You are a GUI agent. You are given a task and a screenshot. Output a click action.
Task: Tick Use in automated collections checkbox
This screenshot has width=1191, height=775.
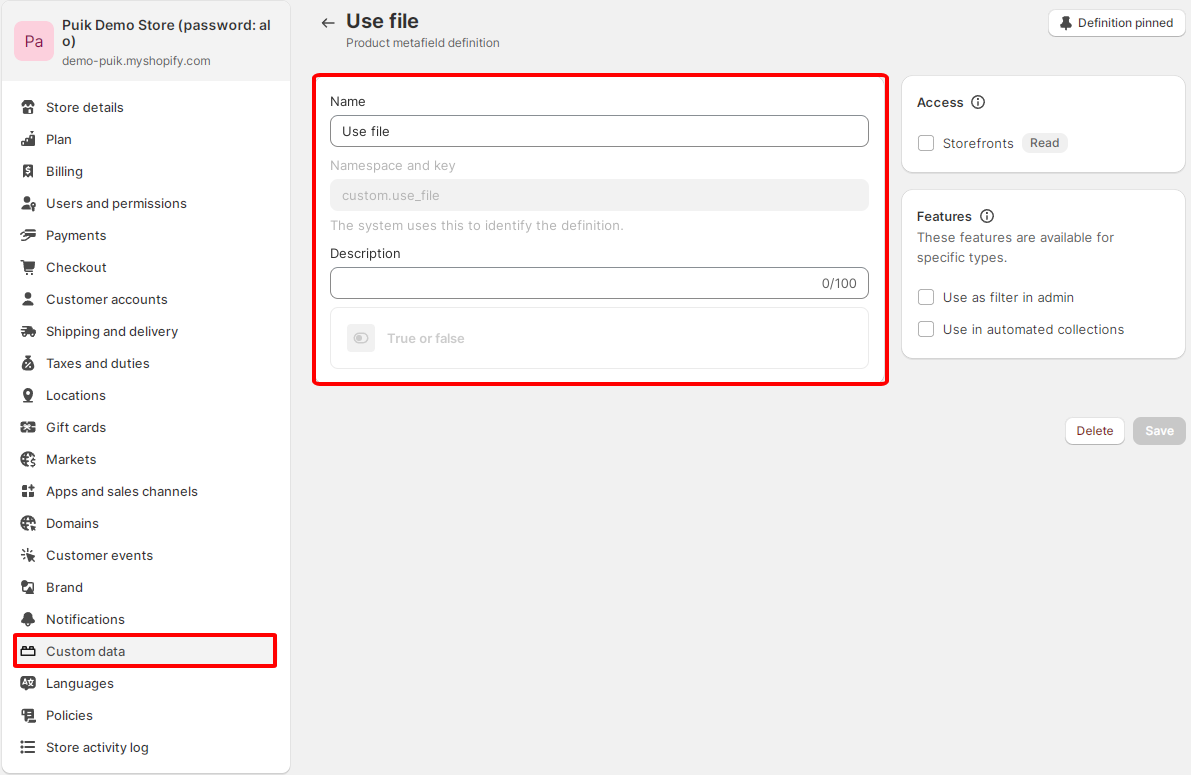(x=926, y=329)
